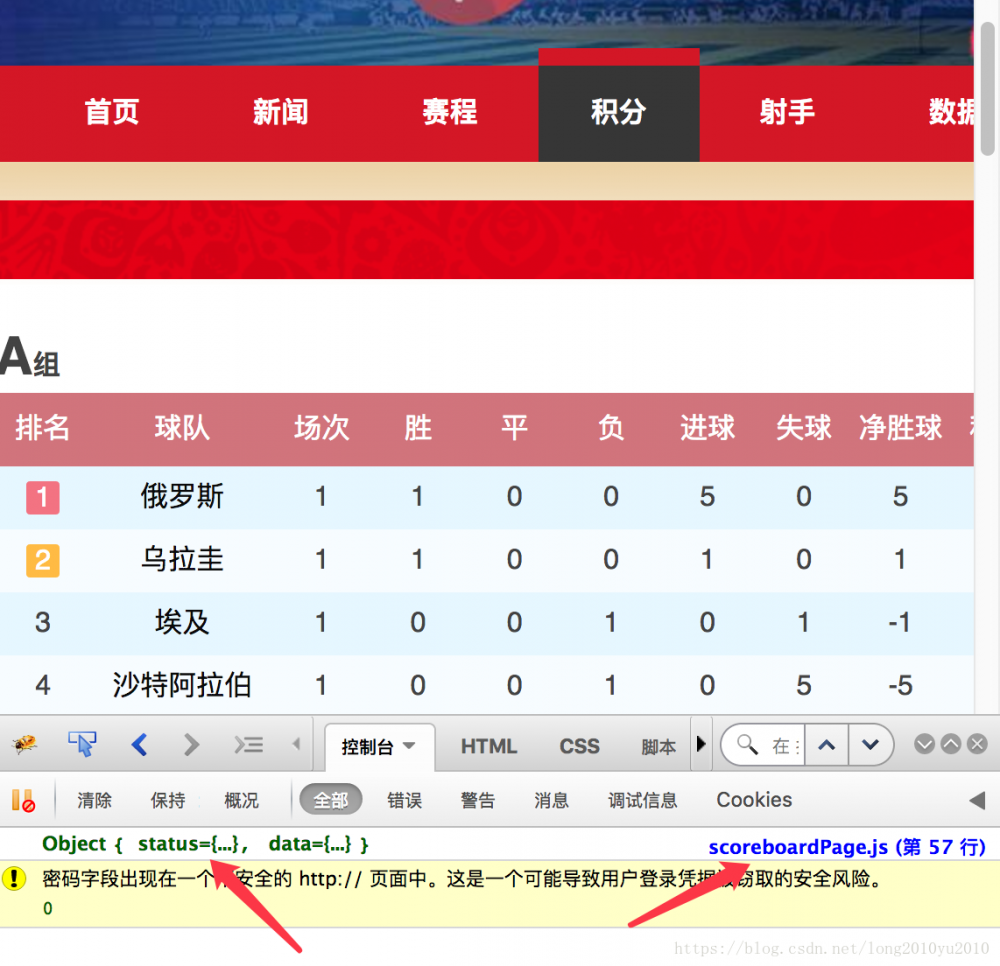Switch to the 脚本 panel tab
Screen dimensions: 1000x966
pyautogui.click(x=658, y=746)
